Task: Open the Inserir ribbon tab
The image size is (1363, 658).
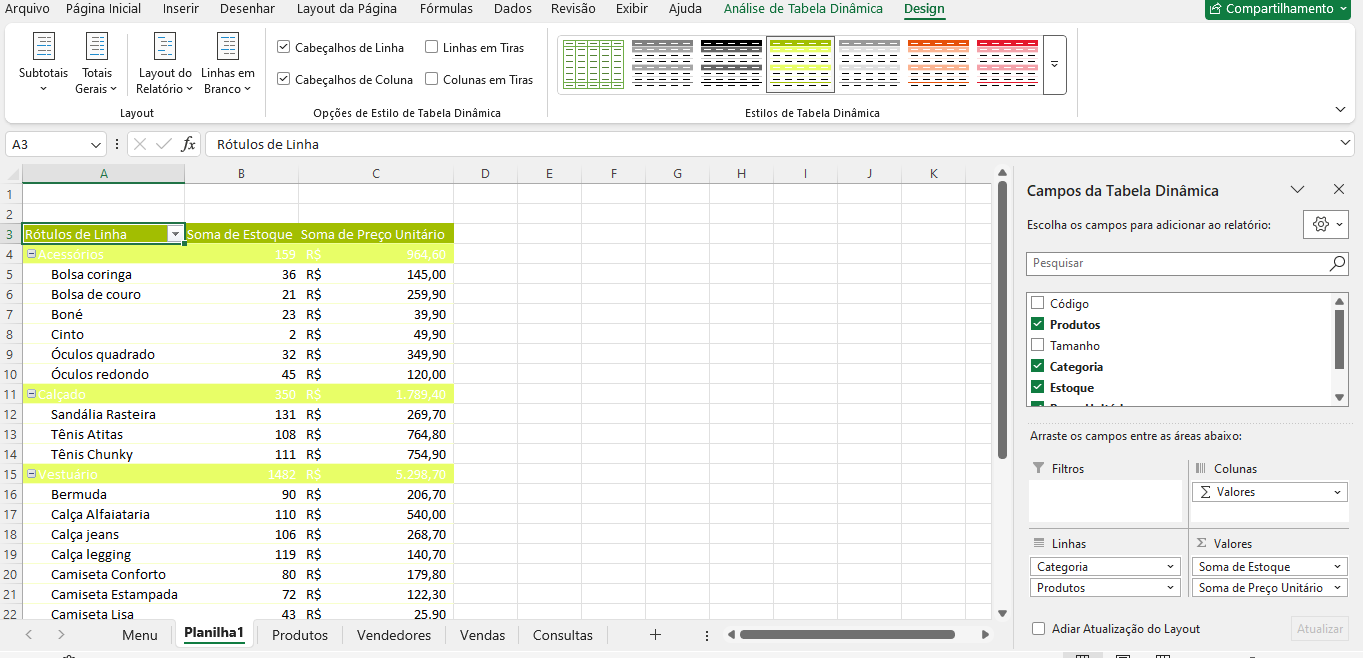Action: point(180,9)
